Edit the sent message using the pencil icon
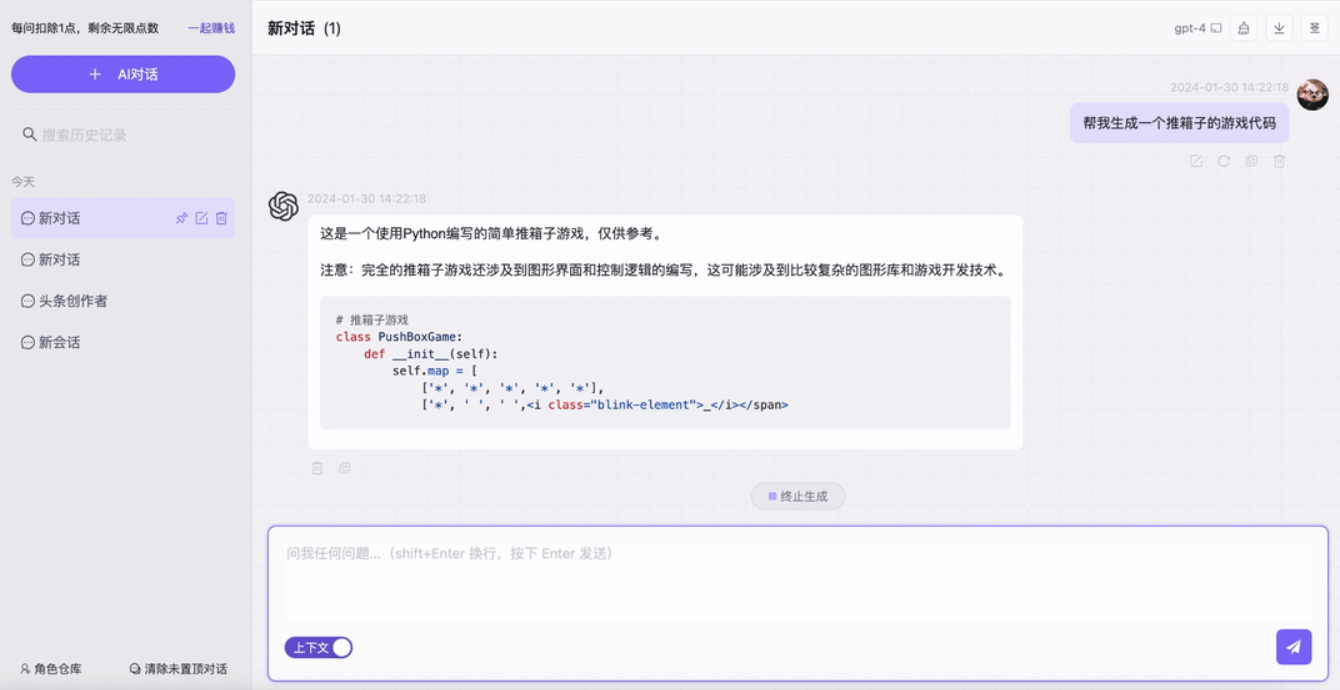The height and width of the screenshot is (690, 1340). pyautogui.click(x=1196, y=161)
